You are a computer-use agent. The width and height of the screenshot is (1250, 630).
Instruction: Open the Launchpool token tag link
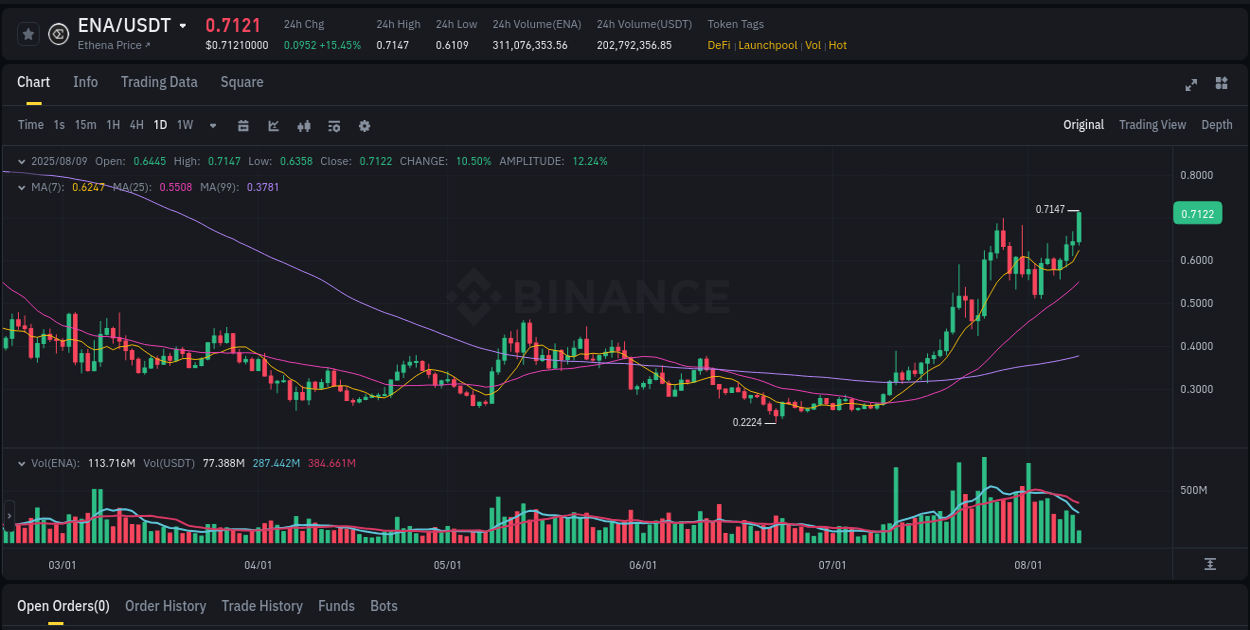pos(767,45)
